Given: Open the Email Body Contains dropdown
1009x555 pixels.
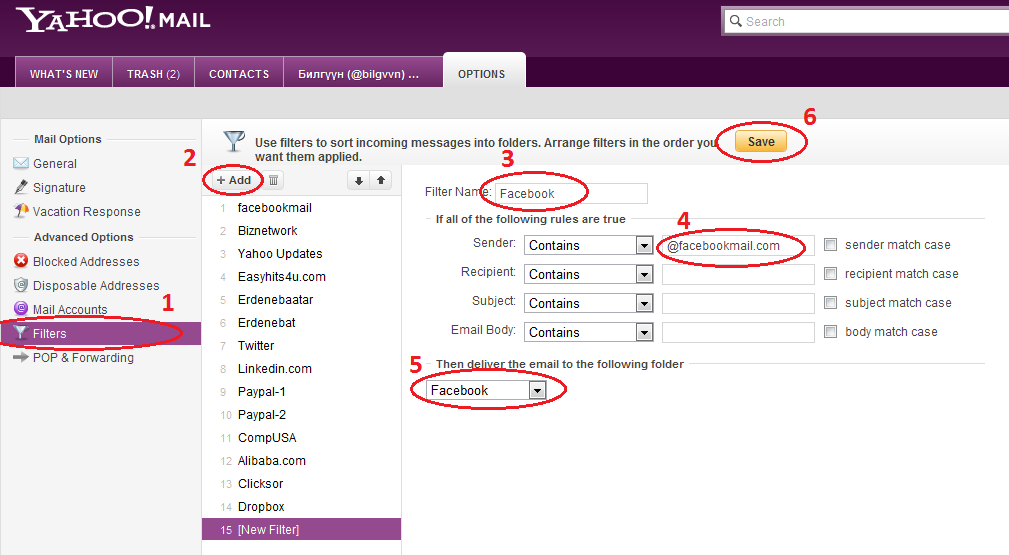Looking at the screenshot, I should coord(589,332).
